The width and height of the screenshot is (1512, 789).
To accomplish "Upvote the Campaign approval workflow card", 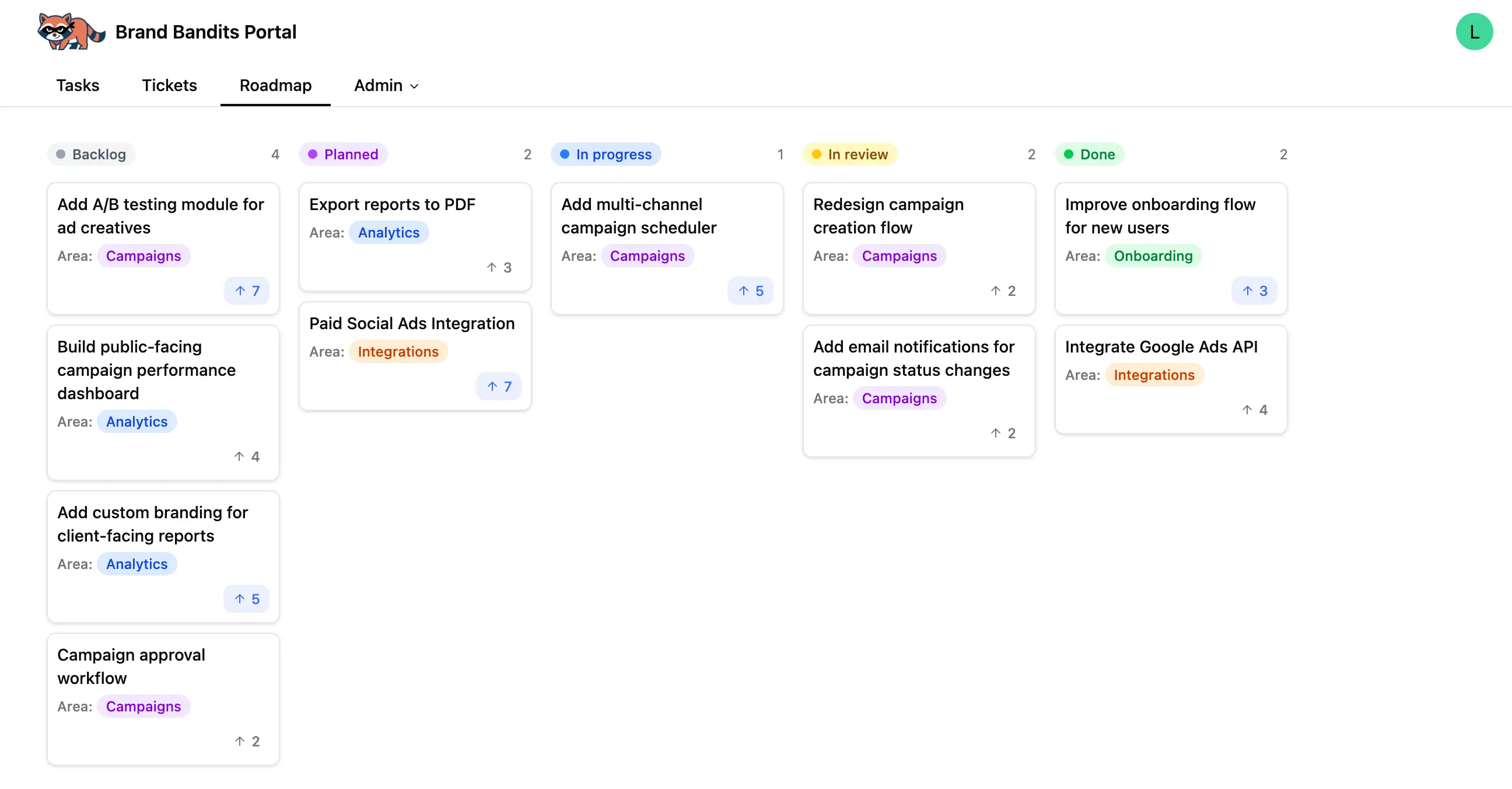I will (246, 741).
